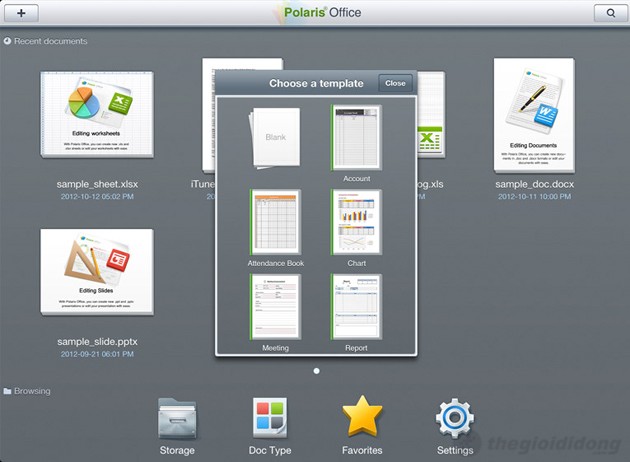The height and width of the screenshot is (462, 630).
Task: Click the Recent documents clock icon
Action: [7, 41]
